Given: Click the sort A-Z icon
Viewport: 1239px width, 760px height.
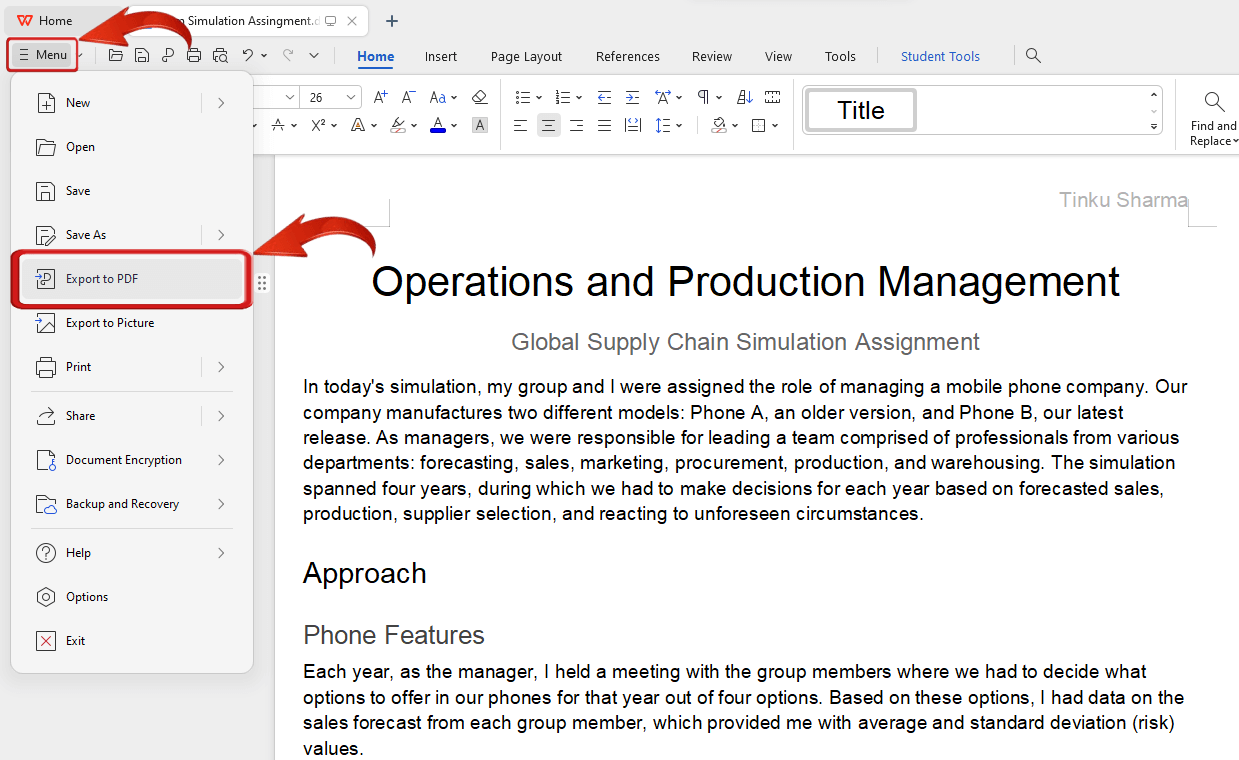Looking at the screenshot, I should tap(745, 97).
